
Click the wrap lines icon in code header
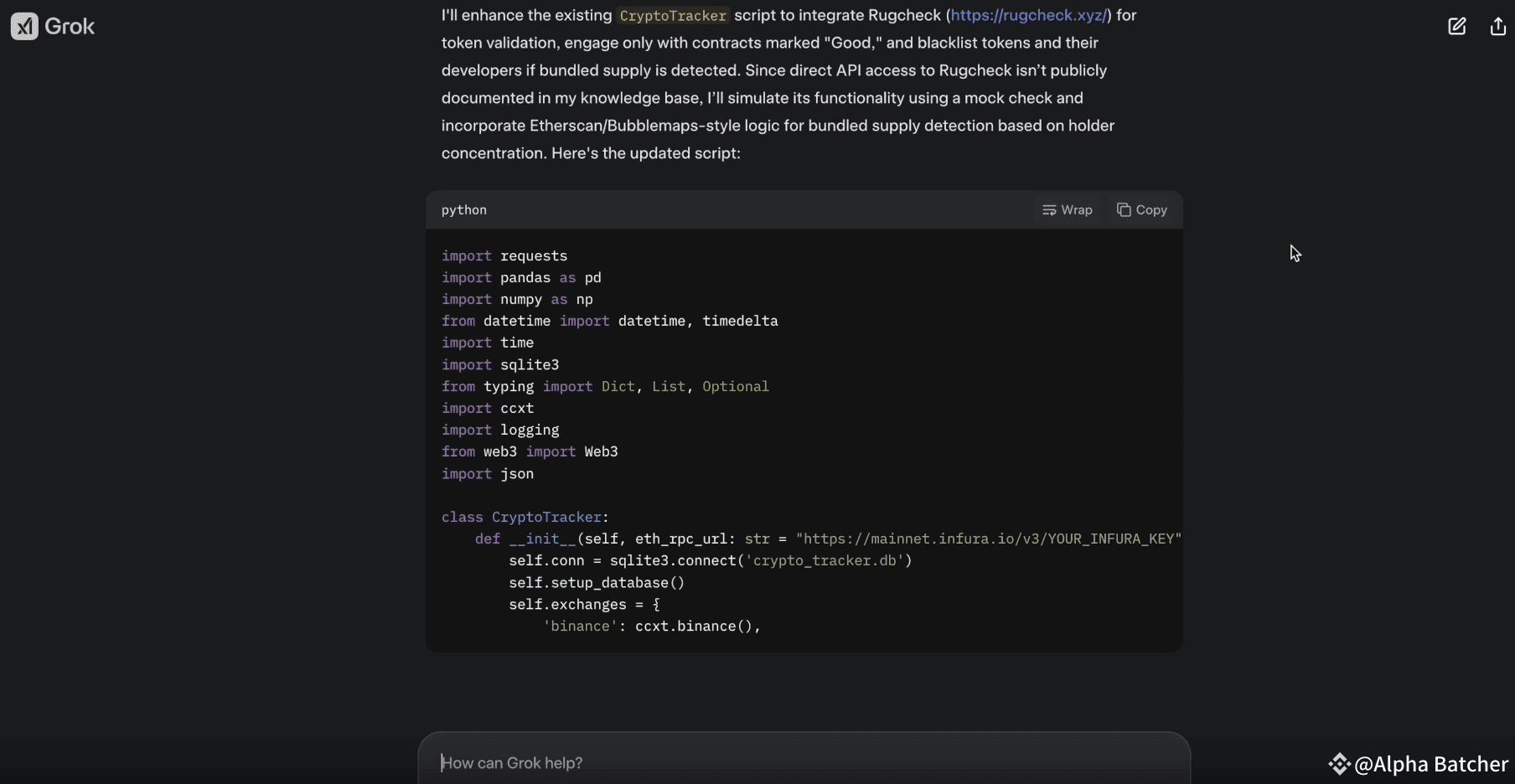[1050, 210]
